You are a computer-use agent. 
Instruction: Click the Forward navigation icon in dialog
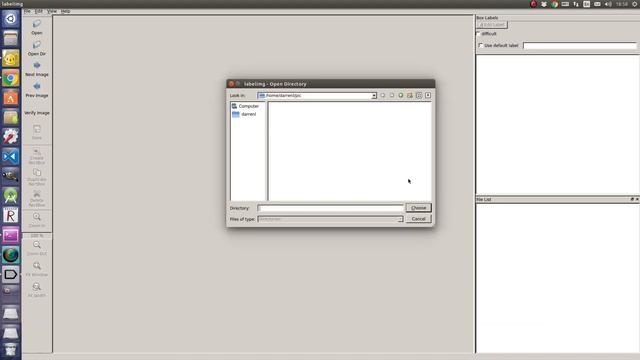(x=392, y=95)
